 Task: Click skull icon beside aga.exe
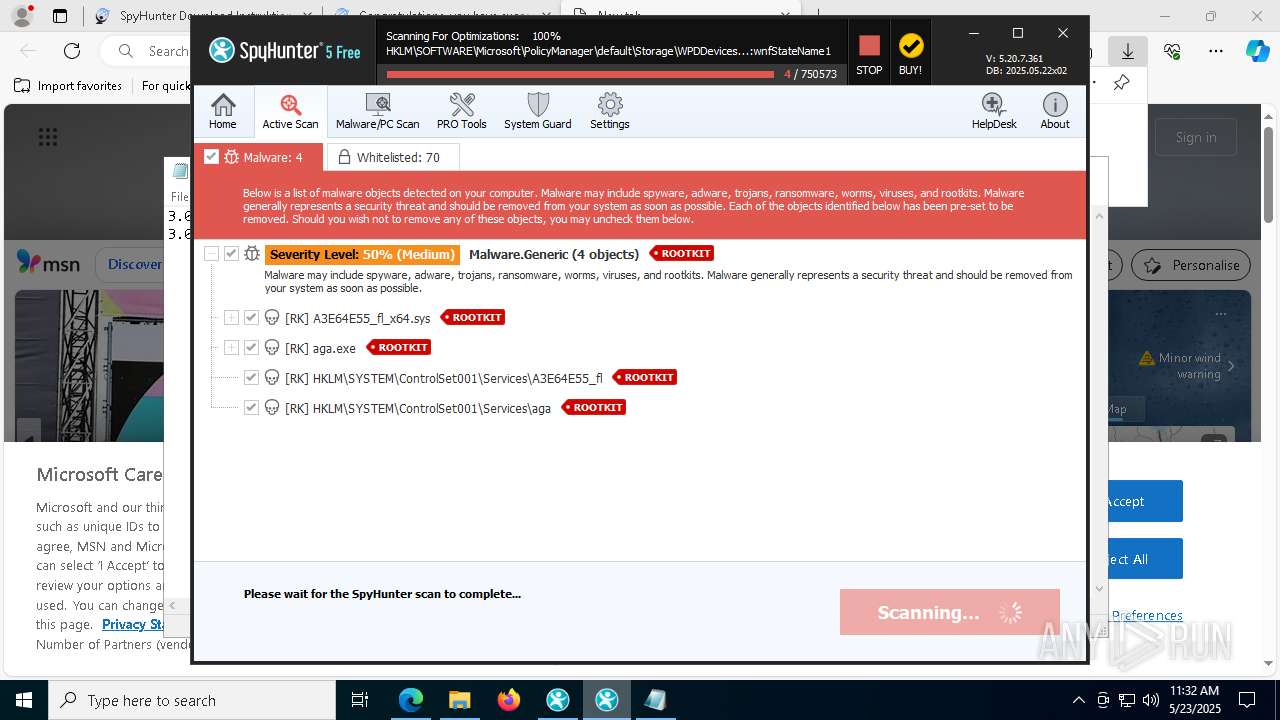272,348
